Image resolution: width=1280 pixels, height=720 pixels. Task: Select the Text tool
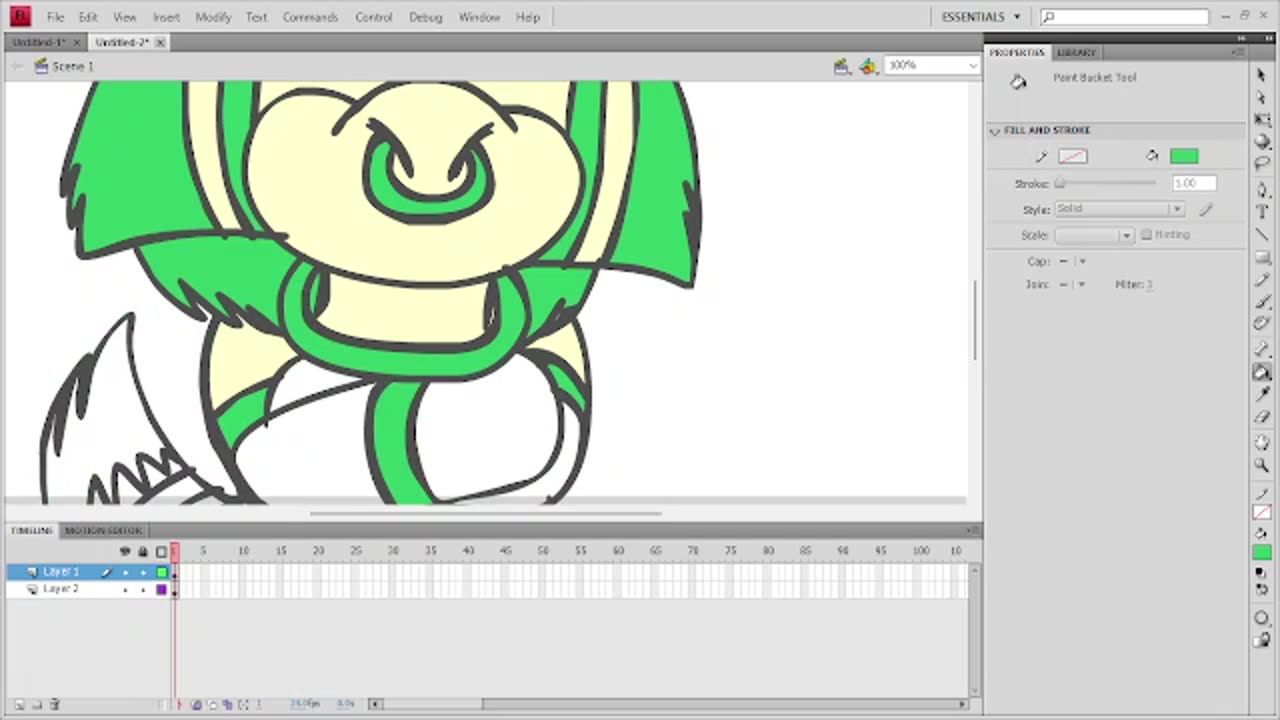tap(1261, 211)
